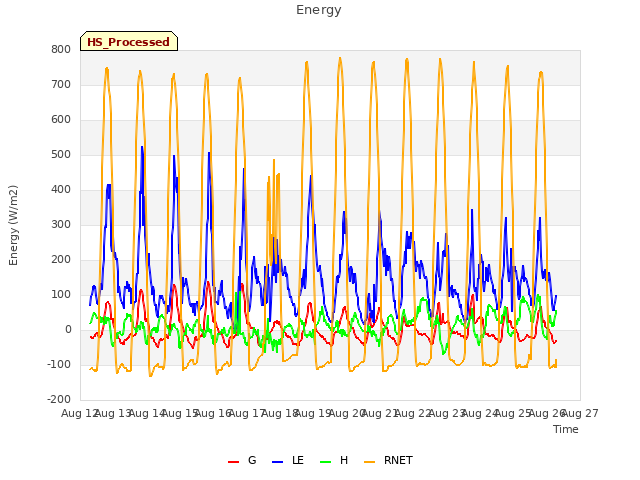Click the Energy (W/m2) y-axis label
The width and height of the screenshot is (640, 480).
[13, 225]
